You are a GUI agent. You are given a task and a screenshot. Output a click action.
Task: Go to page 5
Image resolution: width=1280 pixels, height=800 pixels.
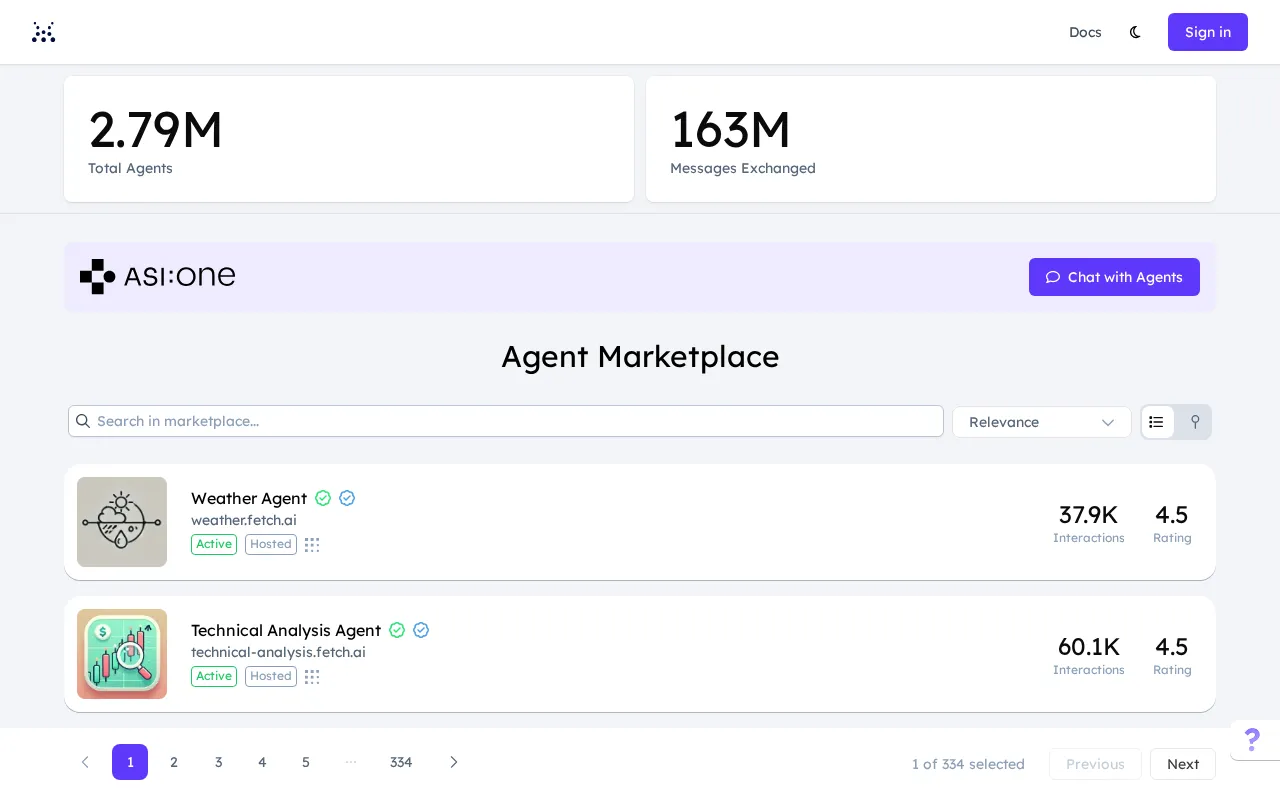tap(306, 762)
